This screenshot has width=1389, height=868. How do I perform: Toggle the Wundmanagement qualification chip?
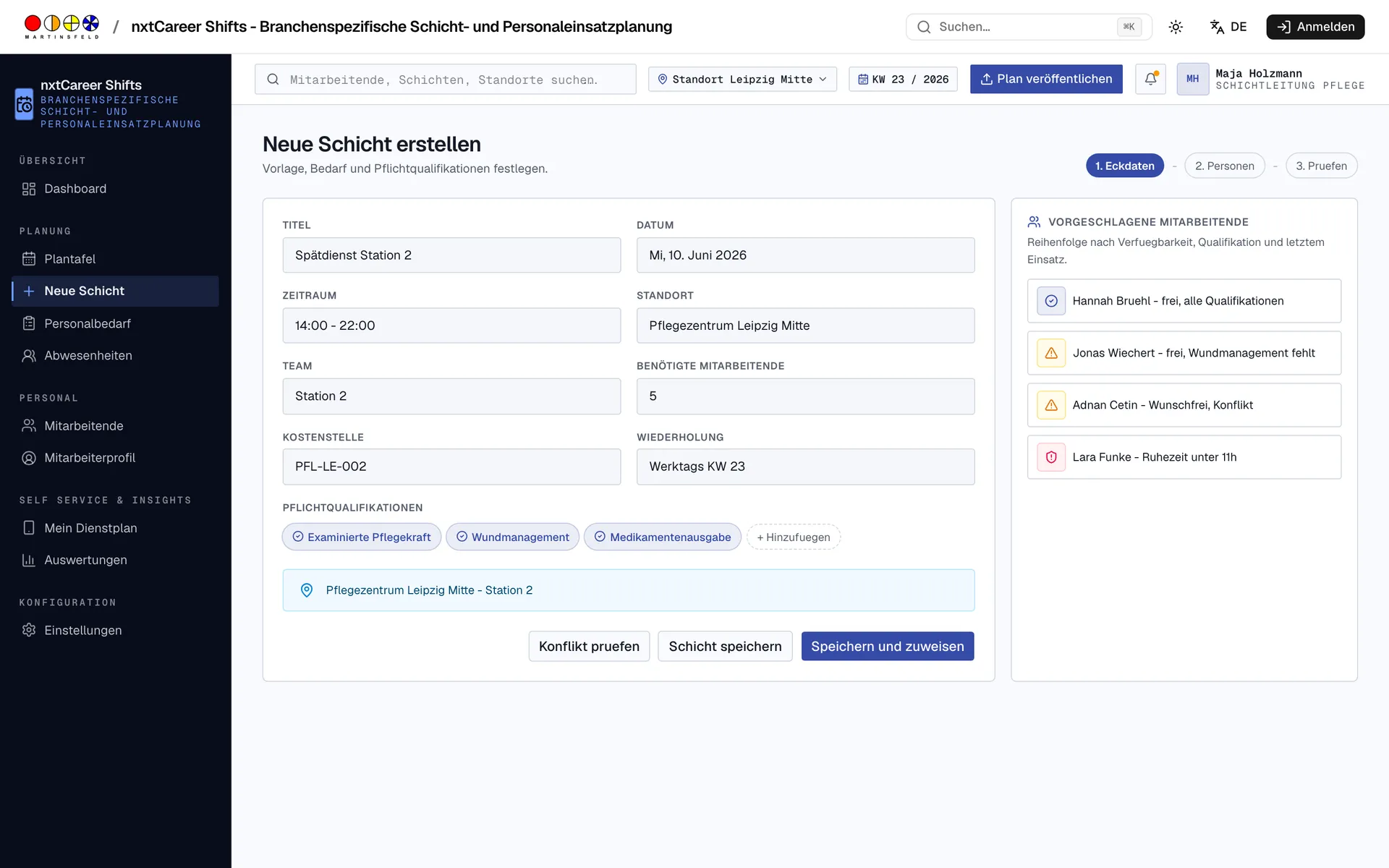(x=513, y=537)
